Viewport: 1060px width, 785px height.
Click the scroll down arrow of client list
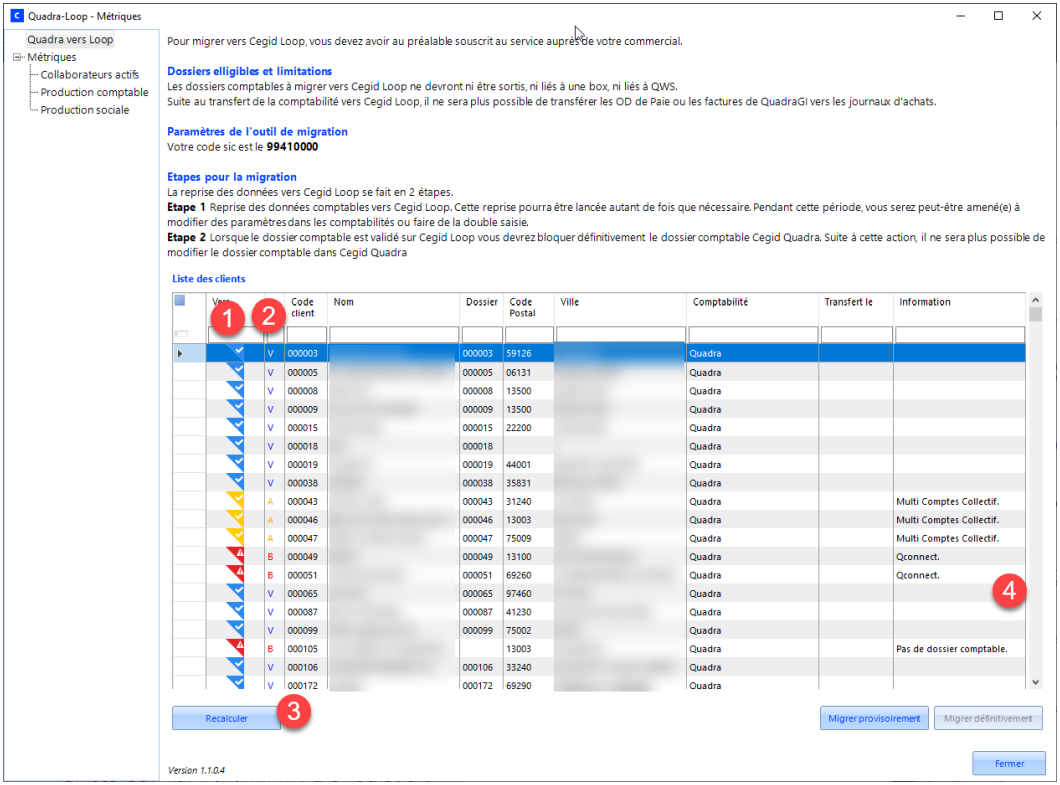pos(1035,681)
